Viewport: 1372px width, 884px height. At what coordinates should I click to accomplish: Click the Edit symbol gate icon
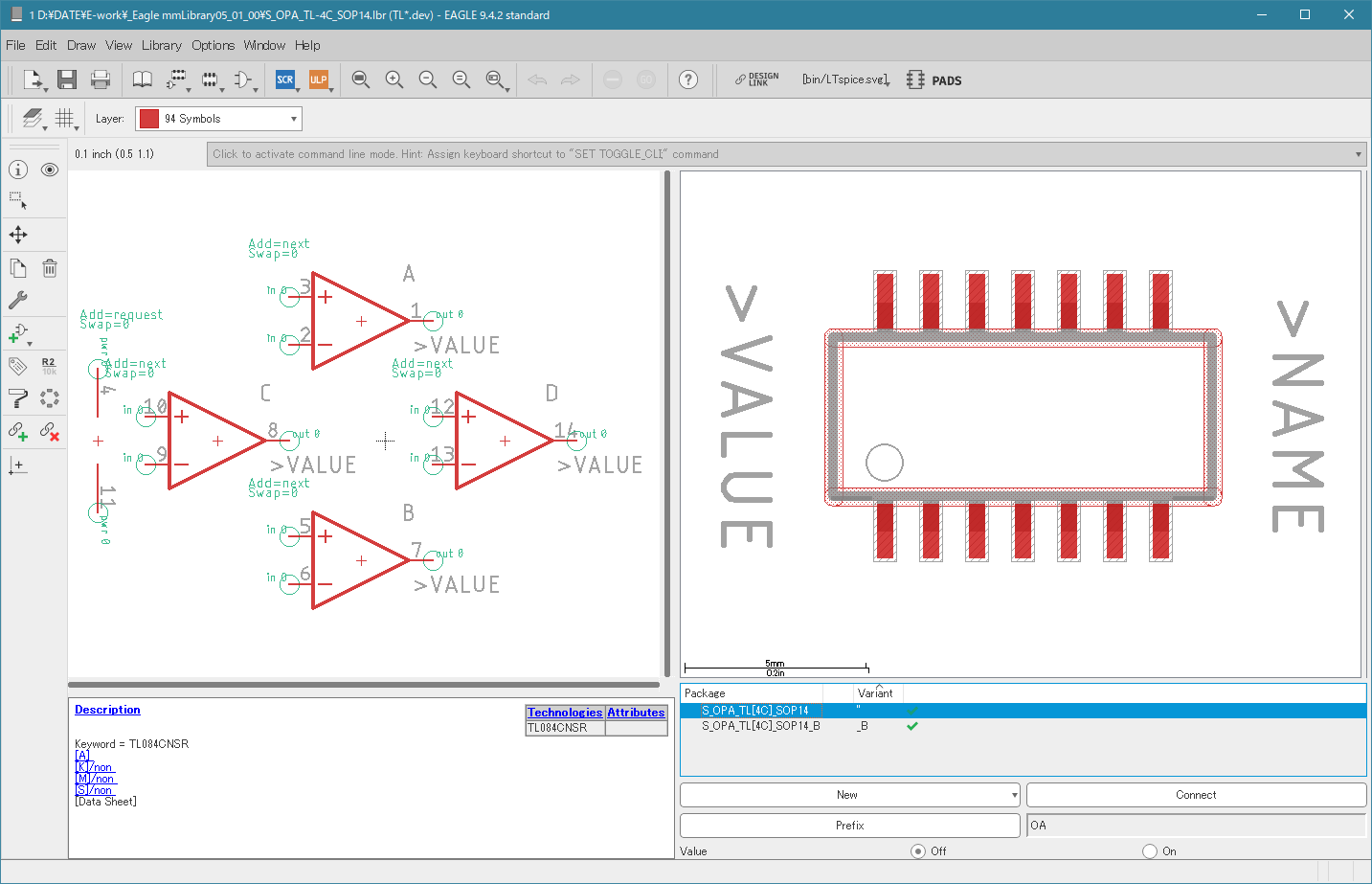(243, 79)
